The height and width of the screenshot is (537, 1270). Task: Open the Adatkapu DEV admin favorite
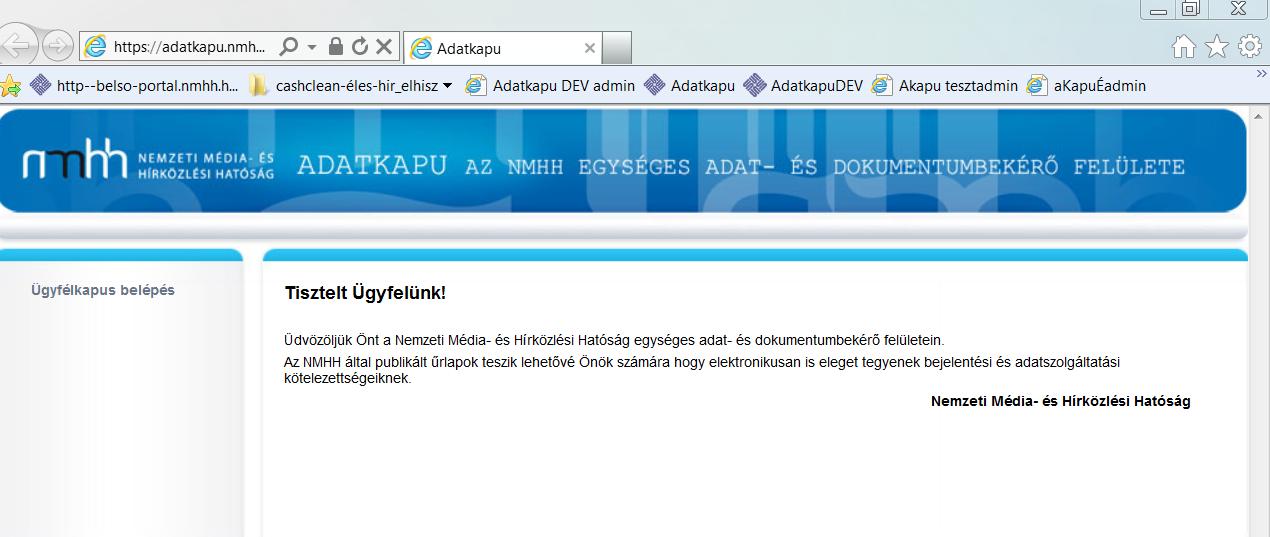(x=550, y=86)
